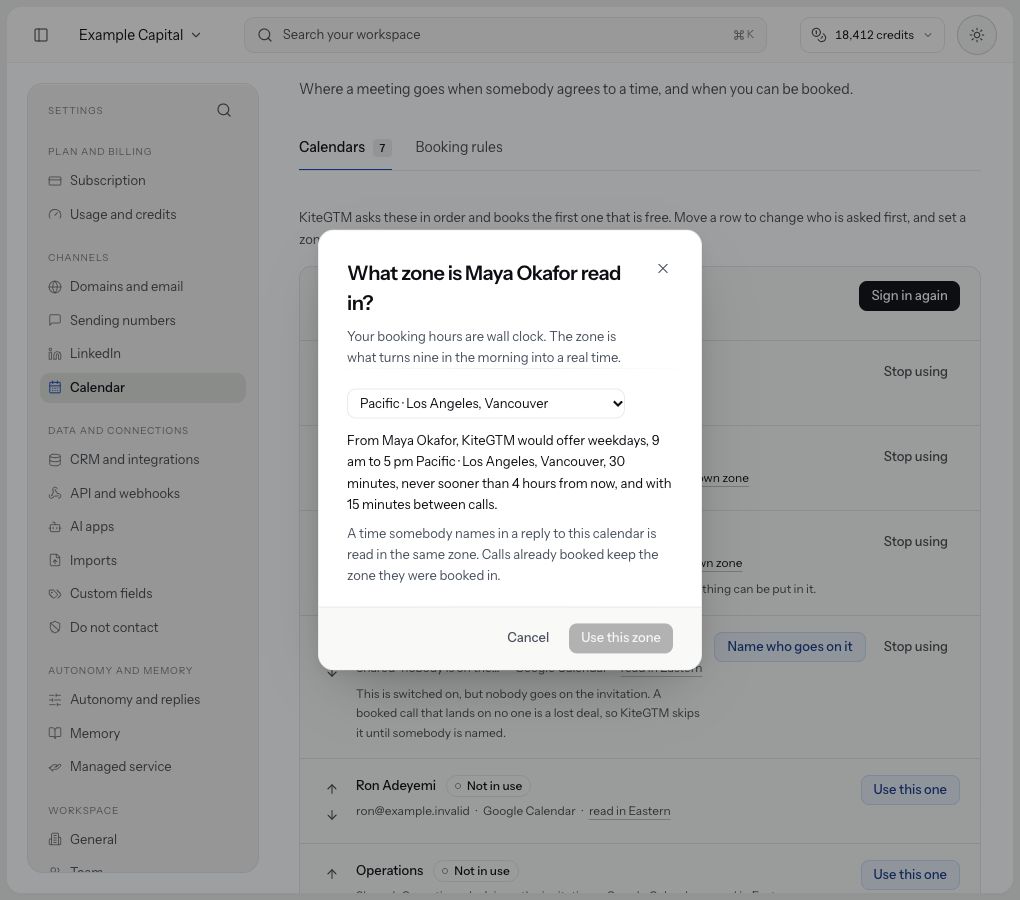This screenshot has width=1020, height=900.
Task: Move Ron Adeyemi down with the arrow
Action: click(x=332, y=815)
